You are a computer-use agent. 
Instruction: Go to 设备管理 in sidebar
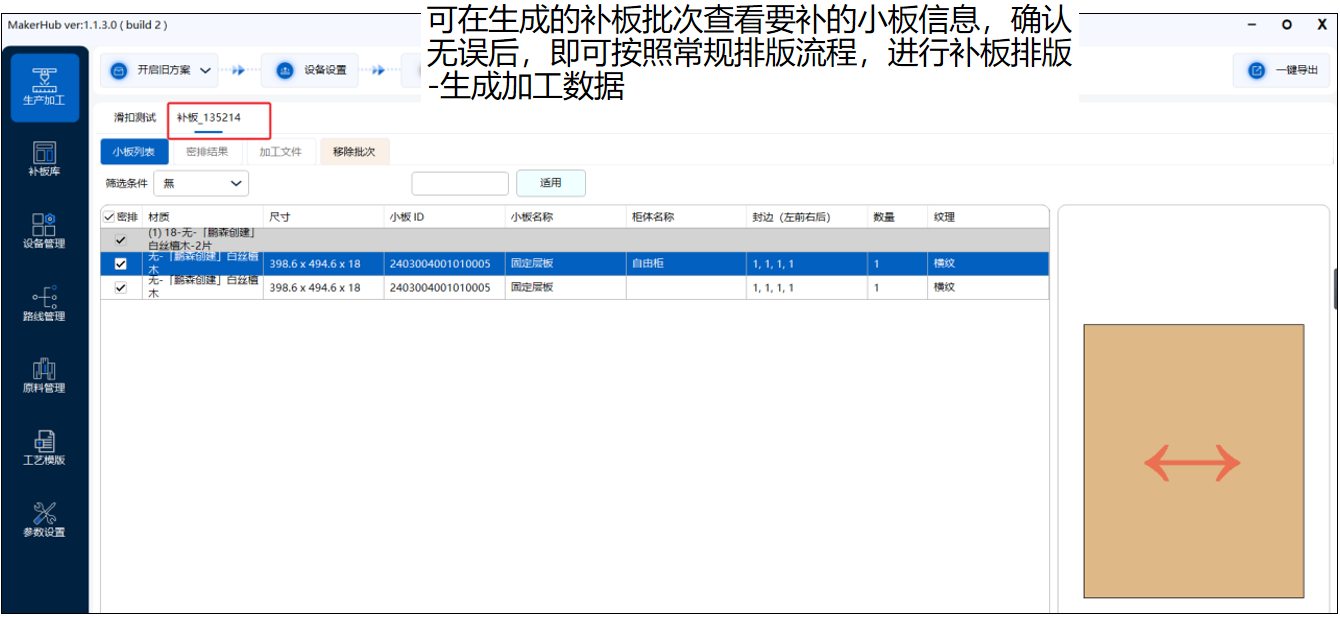45,231
